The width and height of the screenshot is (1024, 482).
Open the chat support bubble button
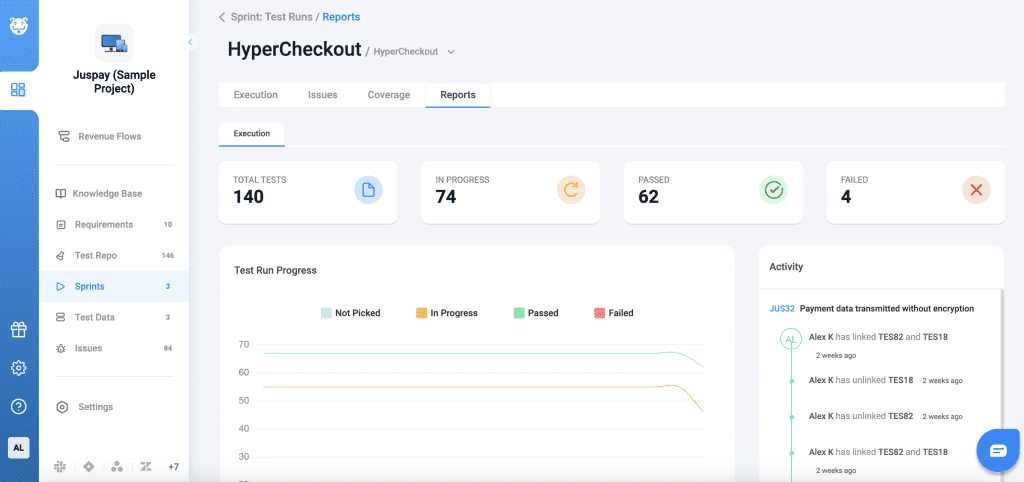(997, 450)
